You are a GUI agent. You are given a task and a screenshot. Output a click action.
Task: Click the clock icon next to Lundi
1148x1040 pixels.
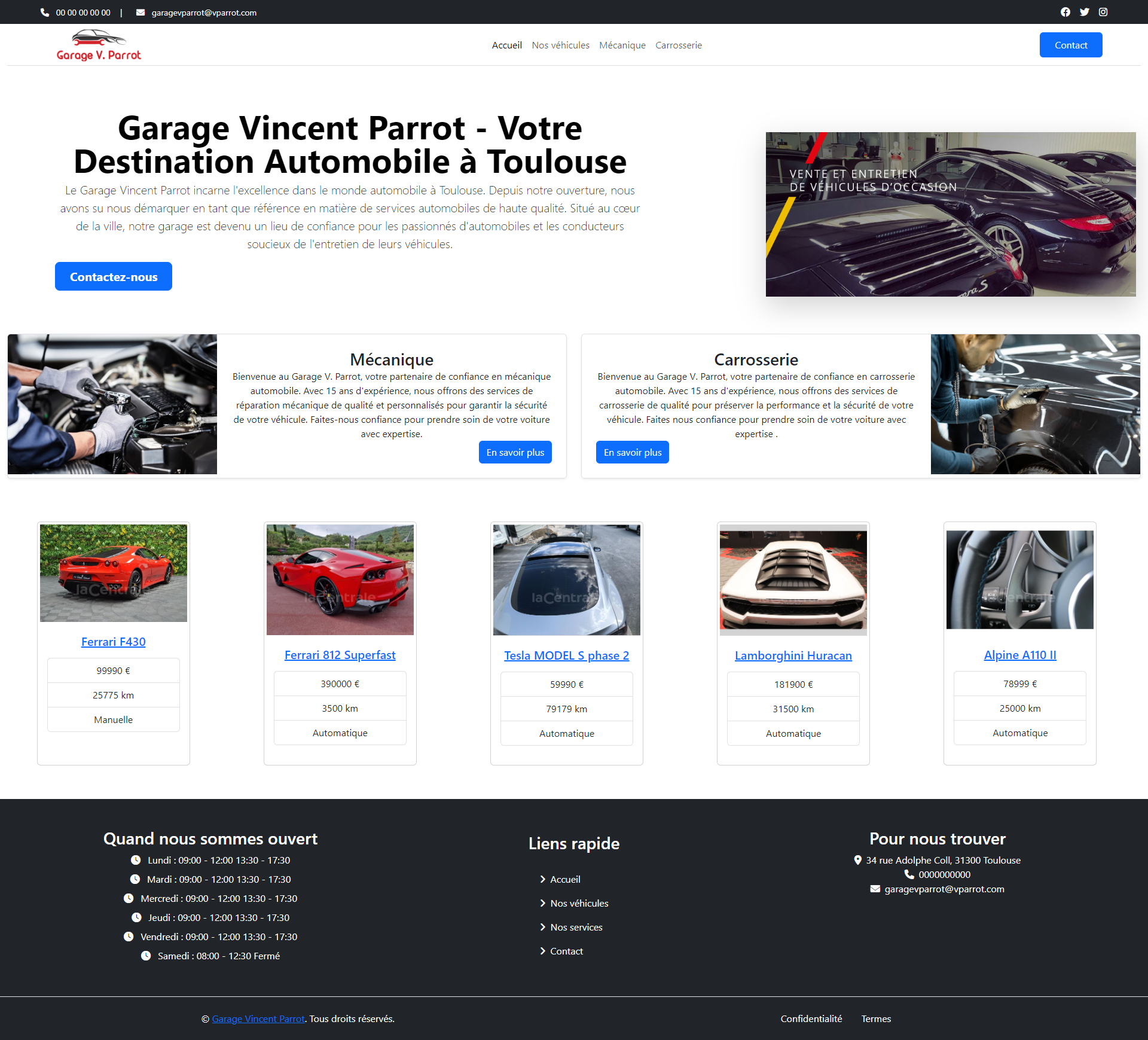click(136, 860)
